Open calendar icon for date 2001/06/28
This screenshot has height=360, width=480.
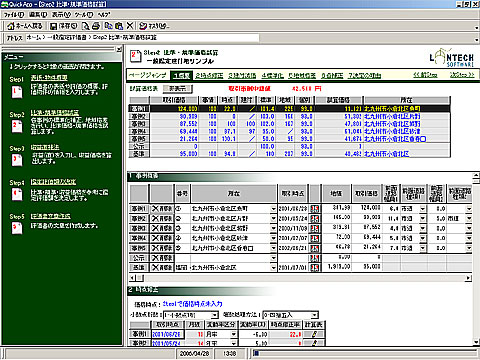point(315,209)
